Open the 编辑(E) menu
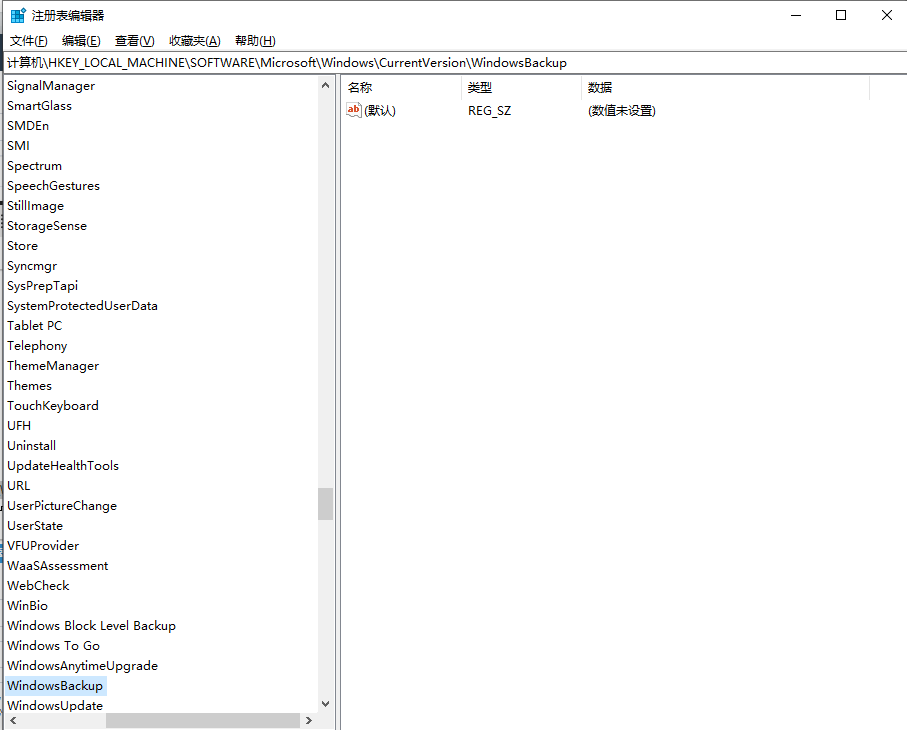 81,40
